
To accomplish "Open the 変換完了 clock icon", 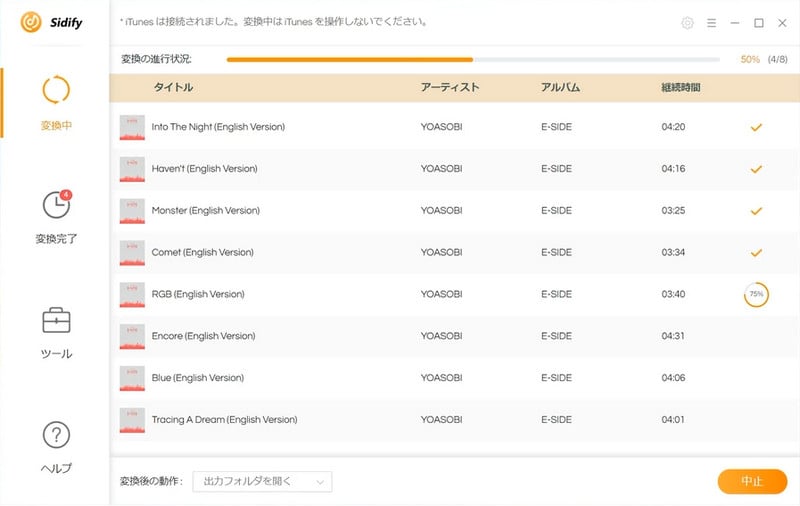I will point(56,205).
